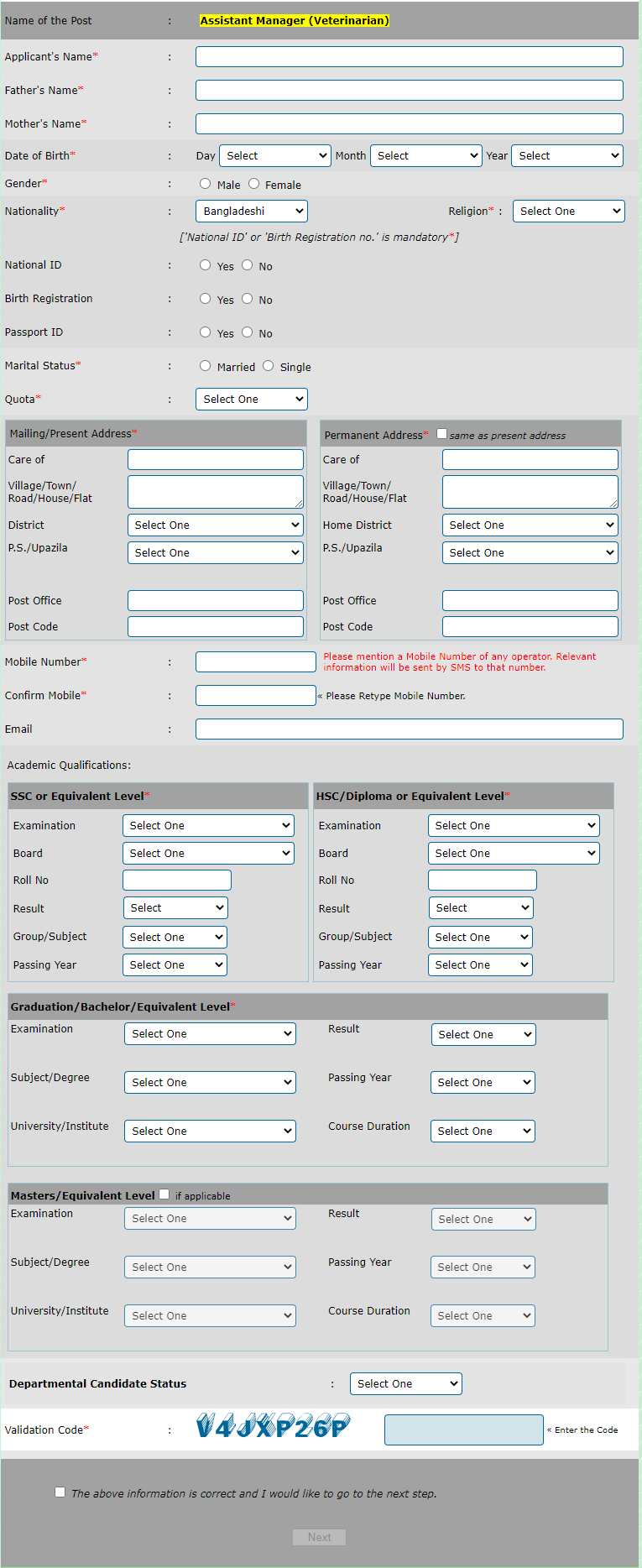This screenshot has width=642, height=1568.
Task: Select Single marital status
Action: click(x=268, y=366)
